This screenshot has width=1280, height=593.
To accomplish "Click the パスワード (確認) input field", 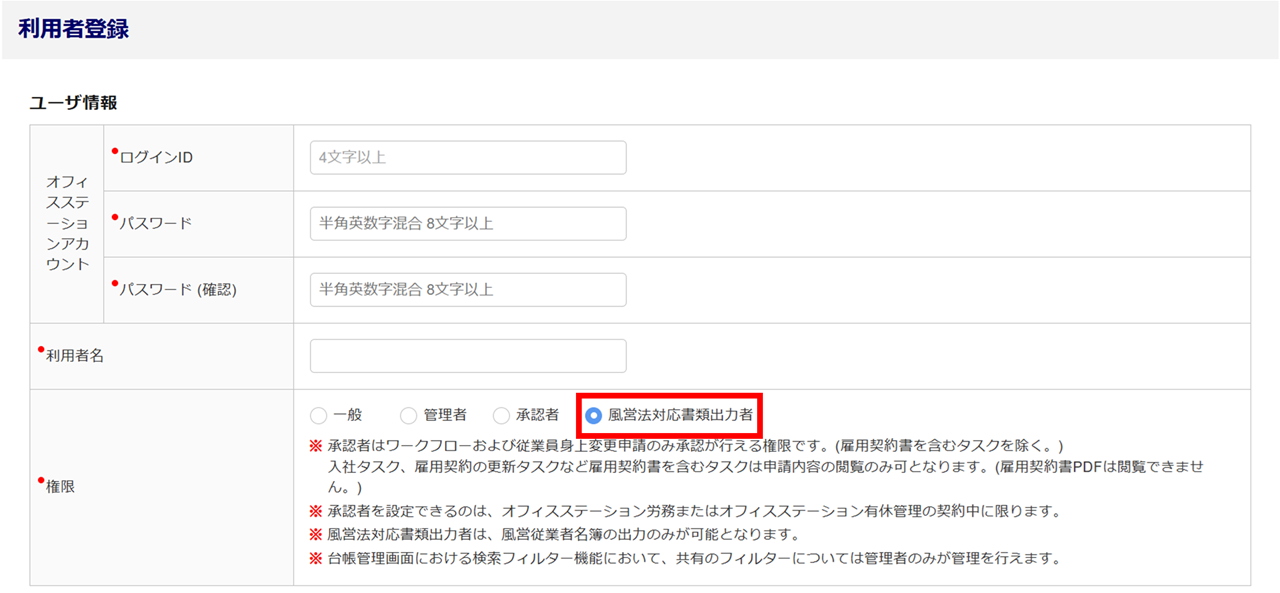I will pyautogui.click(x=468, y=290).
